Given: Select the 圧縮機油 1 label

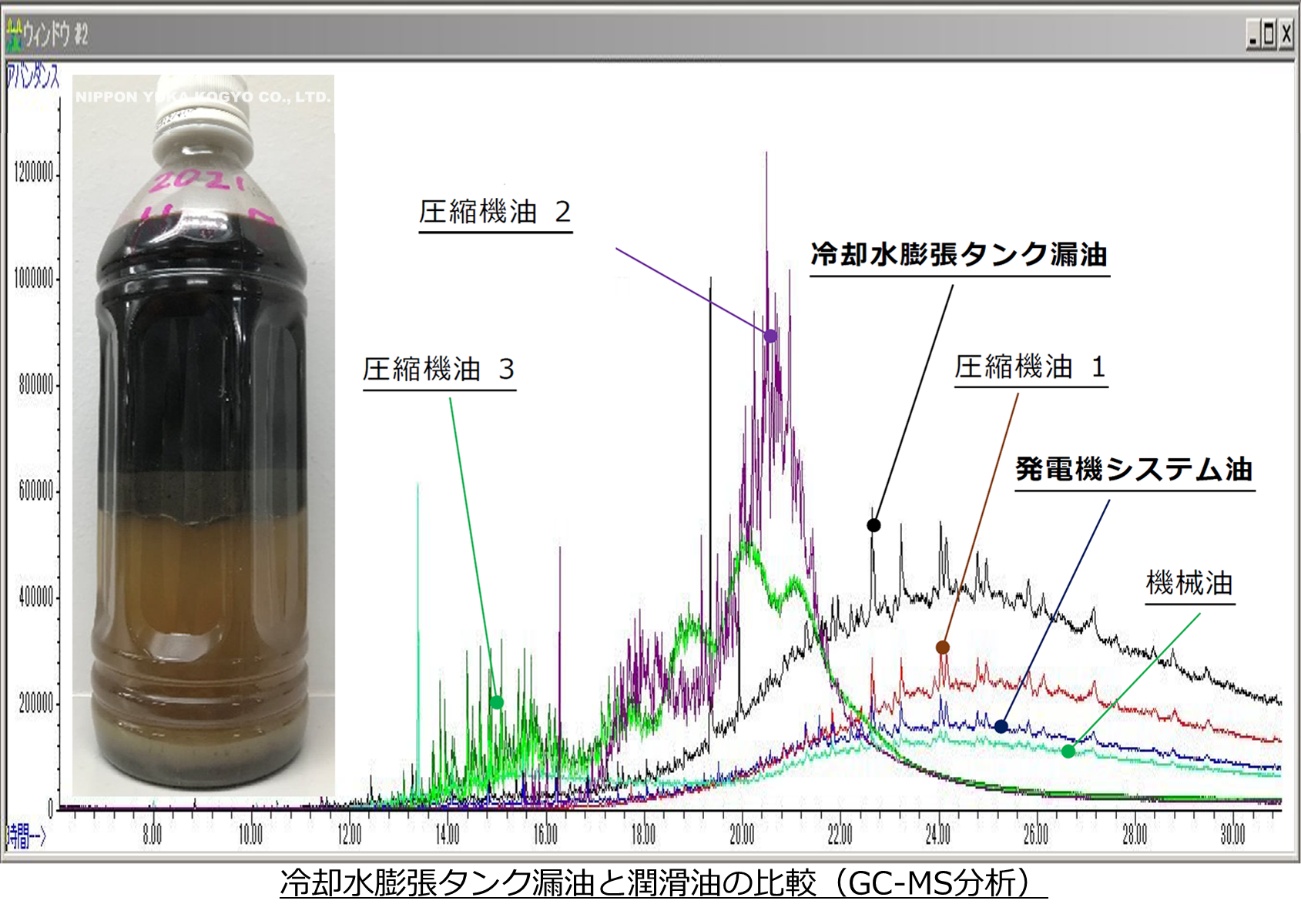Looking at the screenshot, I should point(1030,367).
